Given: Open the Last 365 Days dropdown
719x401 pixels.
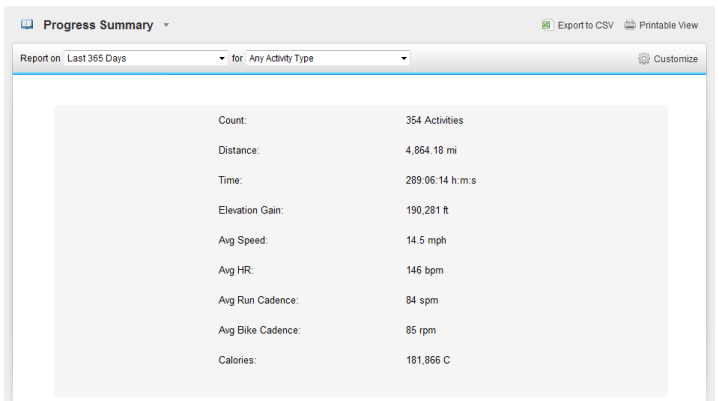Looking at the screenshot, I should coord(146,58).
